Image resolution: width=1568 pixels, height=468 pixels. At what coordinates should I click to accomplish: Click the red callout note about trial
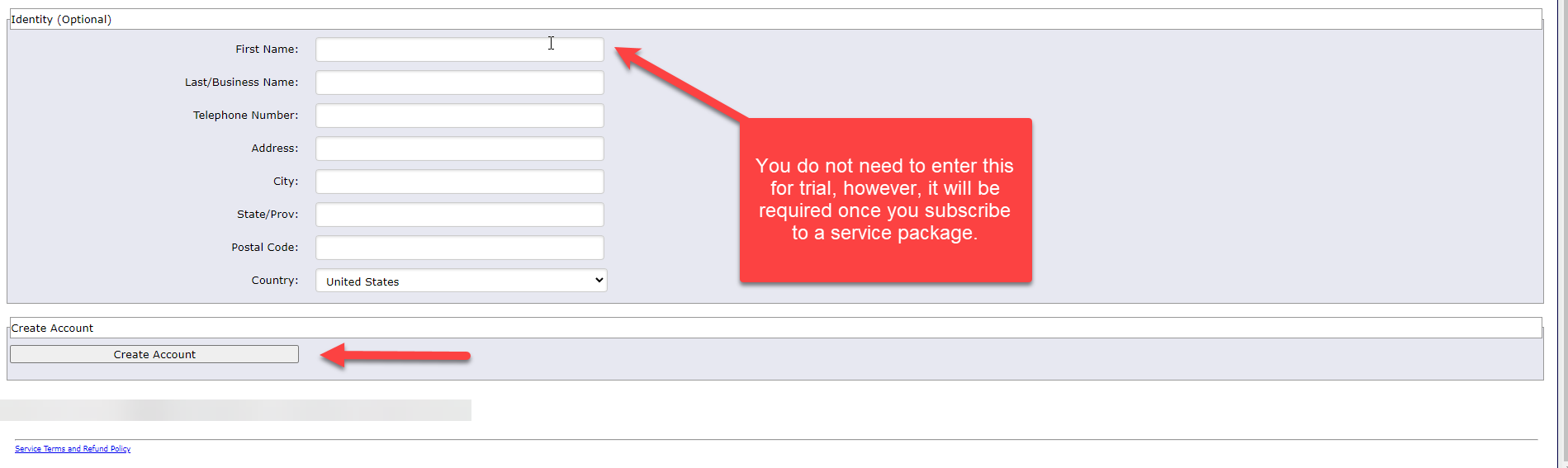pos(885,200)
